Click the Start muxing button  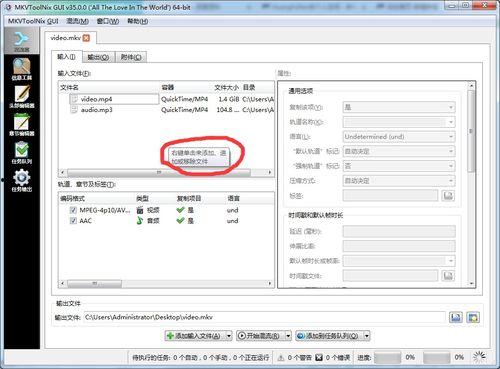tap(261, 336)
